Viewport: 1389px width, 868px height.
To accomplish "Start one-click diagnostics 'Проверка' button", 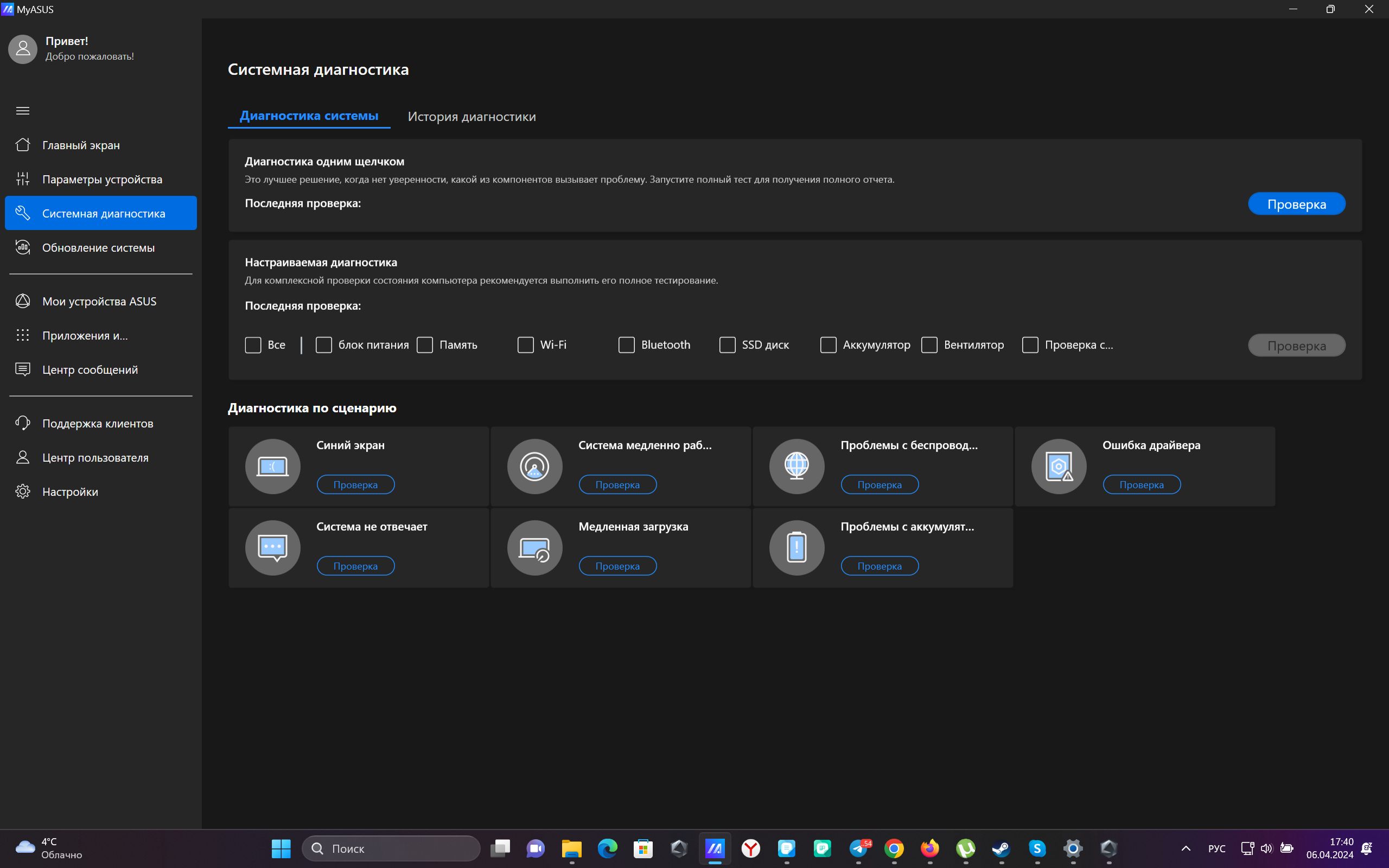I will pyautogui.click(x=1297, y=204).
